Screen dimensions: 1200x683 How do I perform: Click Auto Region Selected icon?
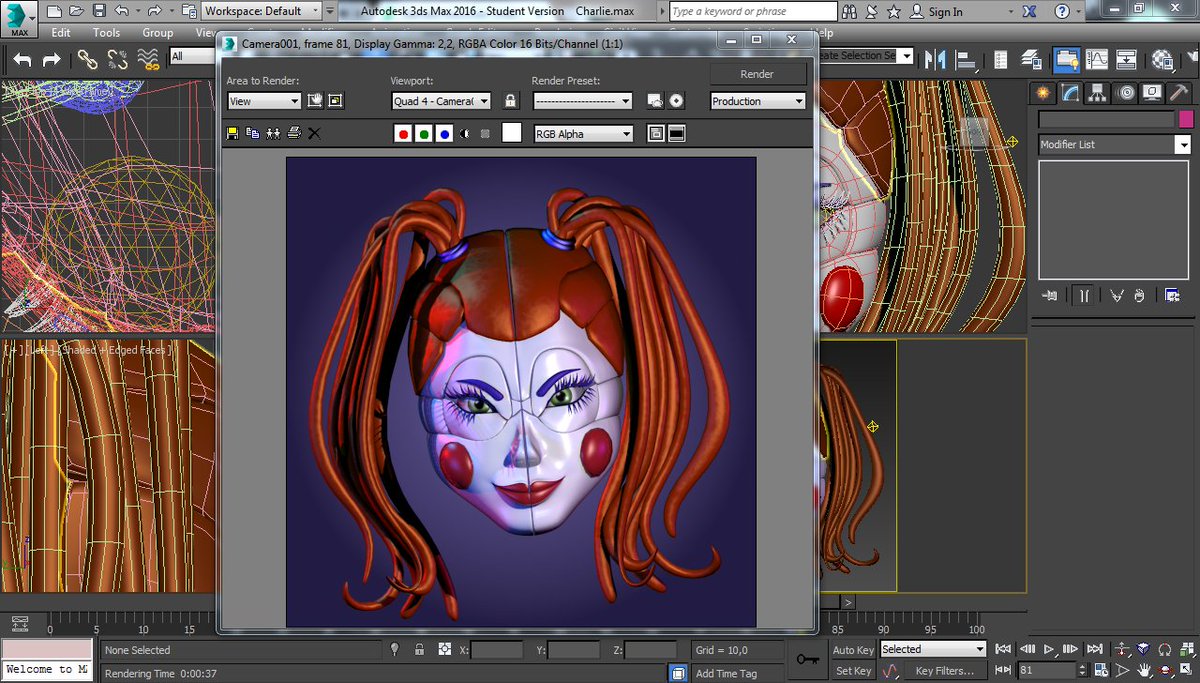tap(336, 101)
